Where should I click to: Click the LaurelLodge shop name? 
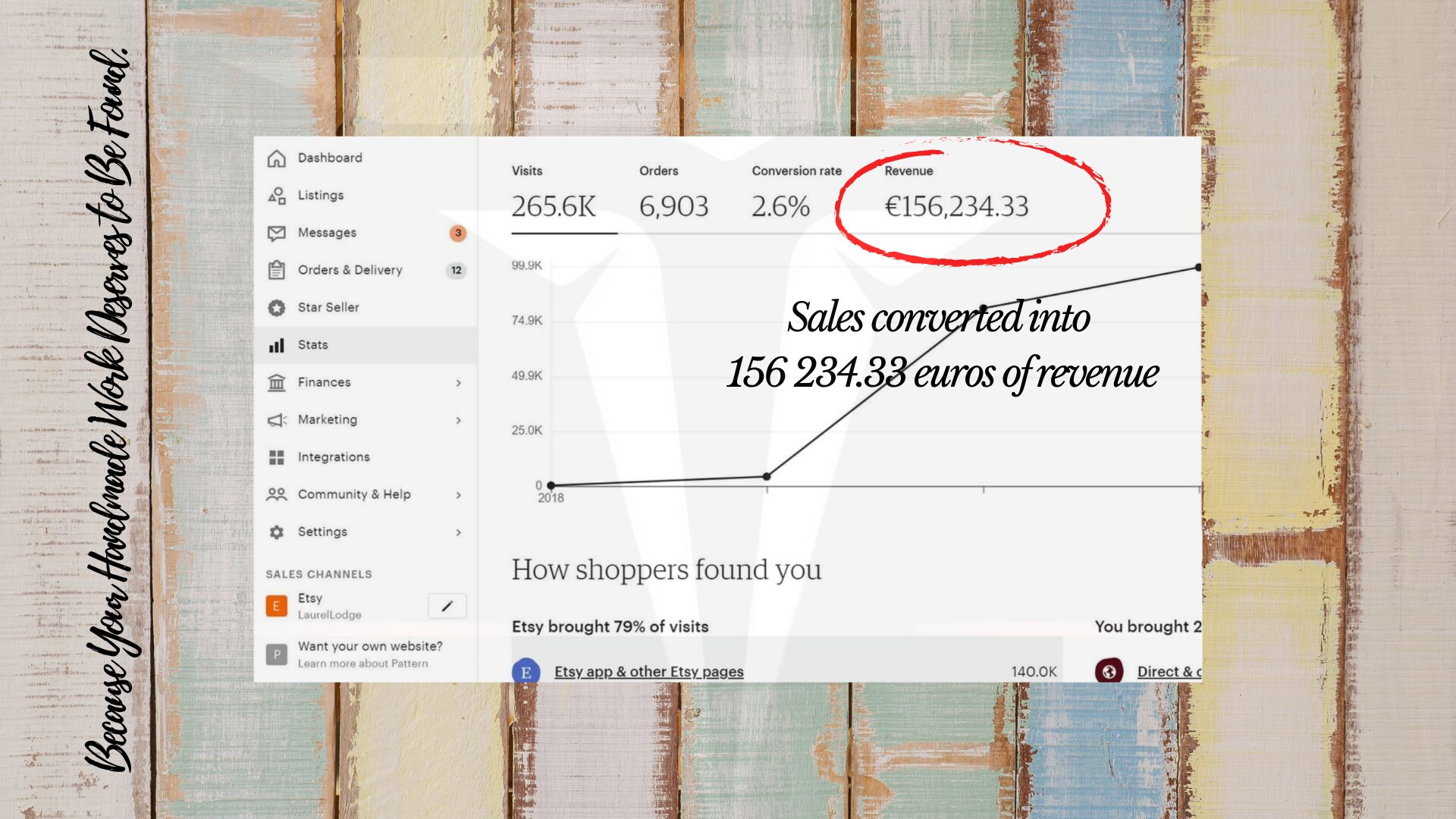pyautogui.click(x=329, y=615)
